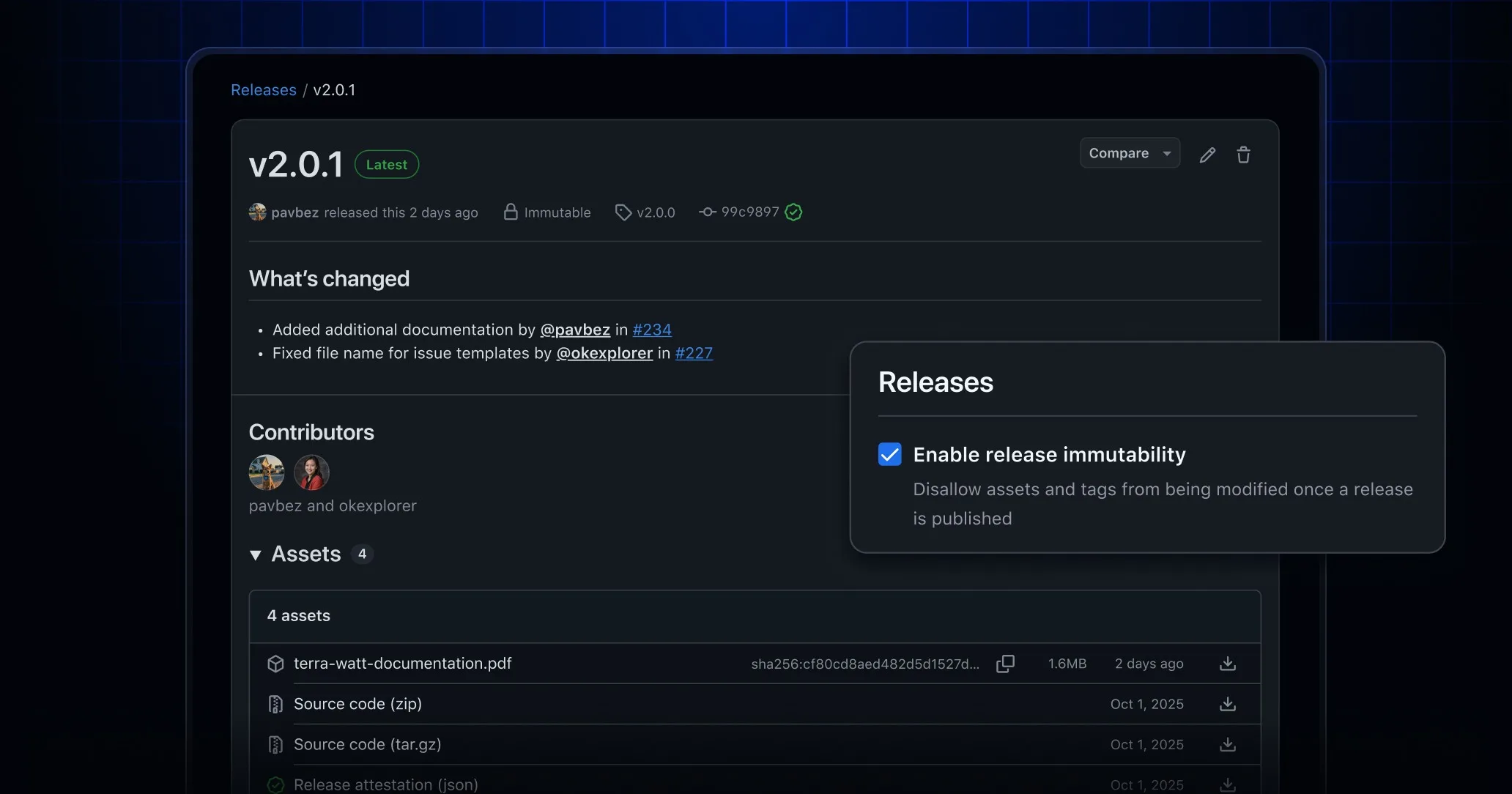Click the Latest badge on v2.0.1
The image size is (1512, 794).
tap(386, 164)
